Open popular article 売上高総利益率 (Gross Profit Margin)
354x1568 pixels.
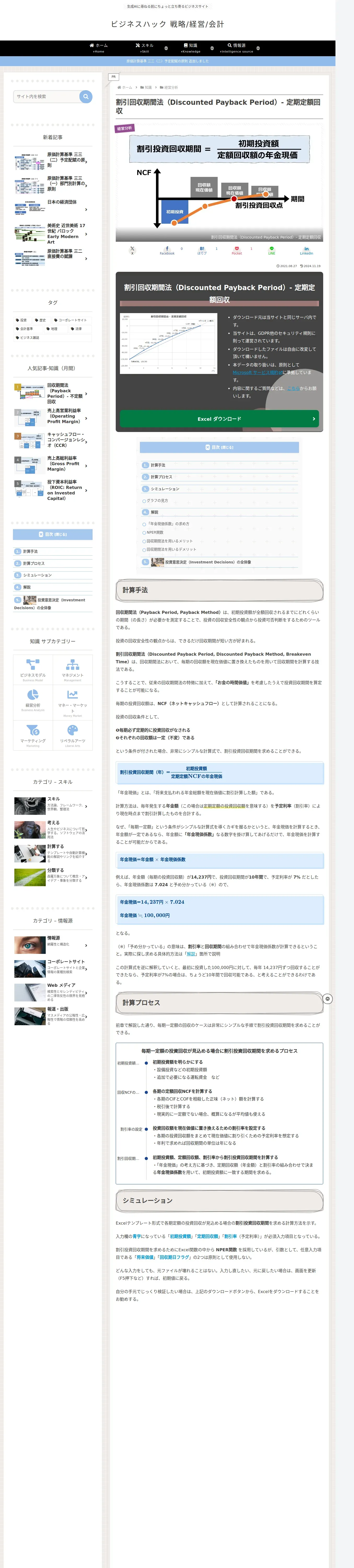(53, 466)
